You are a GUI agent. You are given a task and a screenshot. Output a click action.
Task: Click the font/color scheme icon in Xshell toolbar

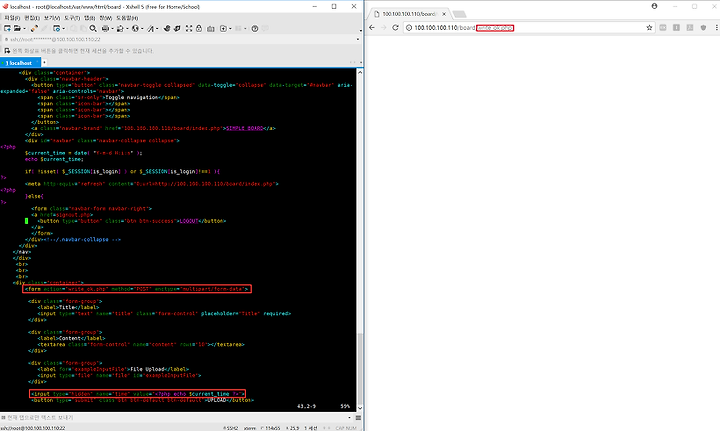(150, 28)
